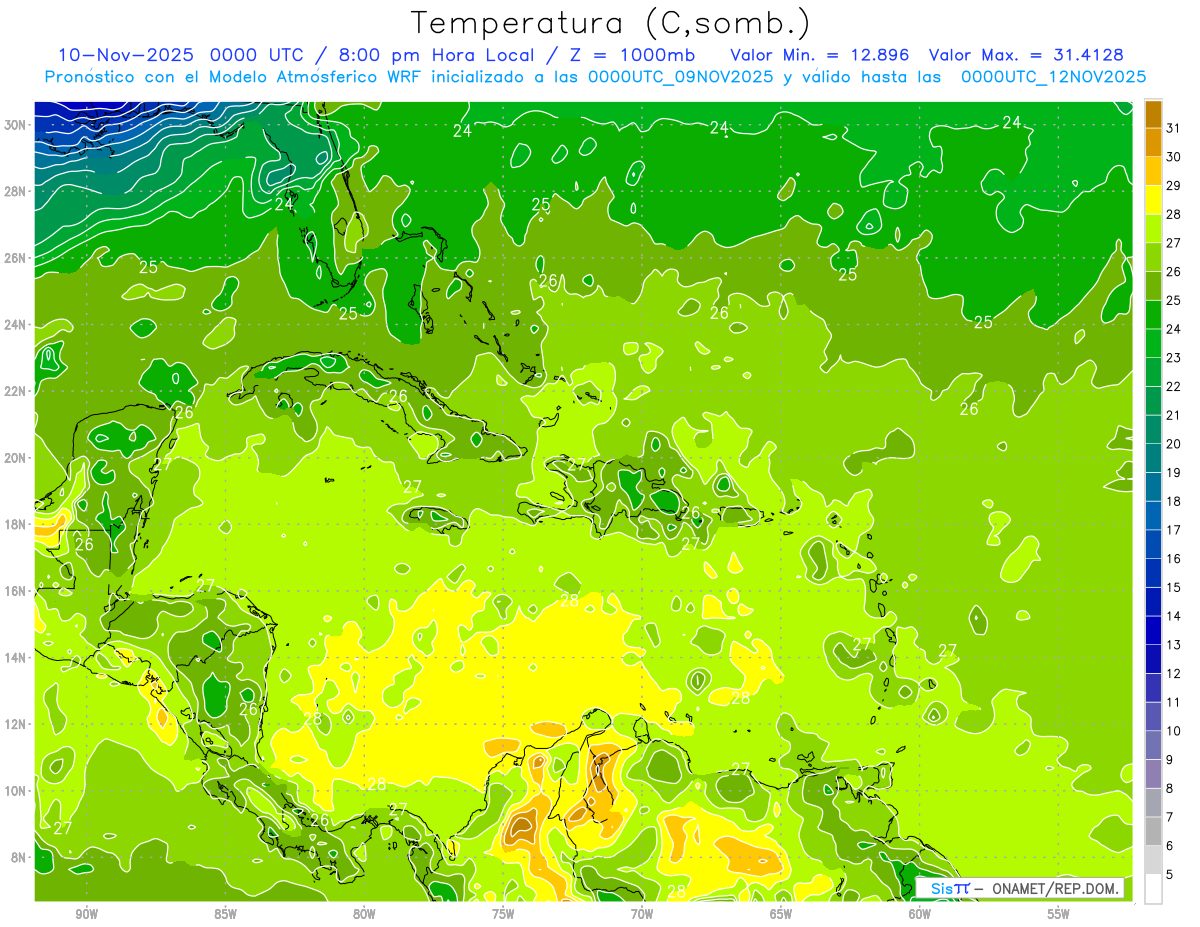
Task: Click the "Valor Min. = 12.896" text
Action: (x=818, y=55)
